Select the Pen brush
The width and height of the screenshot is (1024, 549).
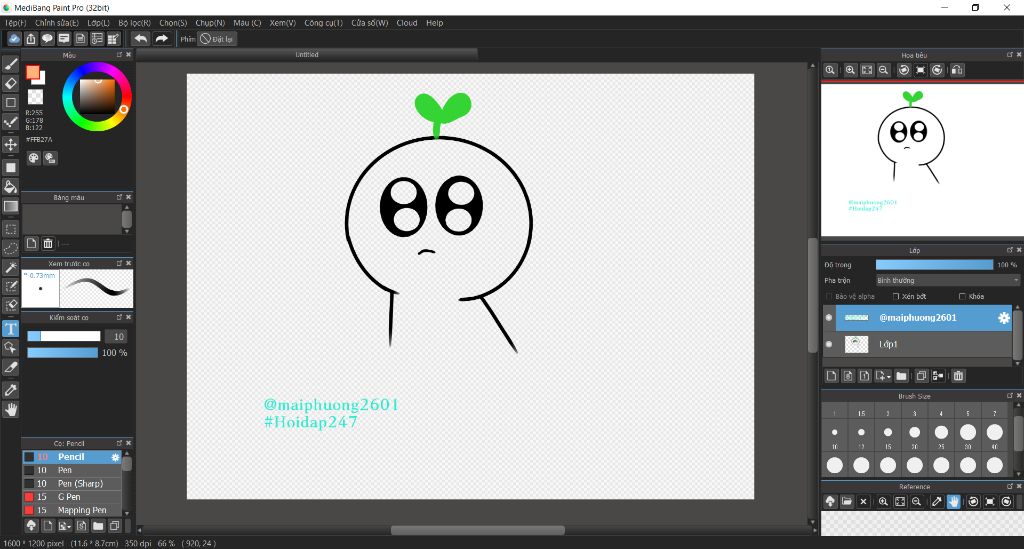coord(72,470)
